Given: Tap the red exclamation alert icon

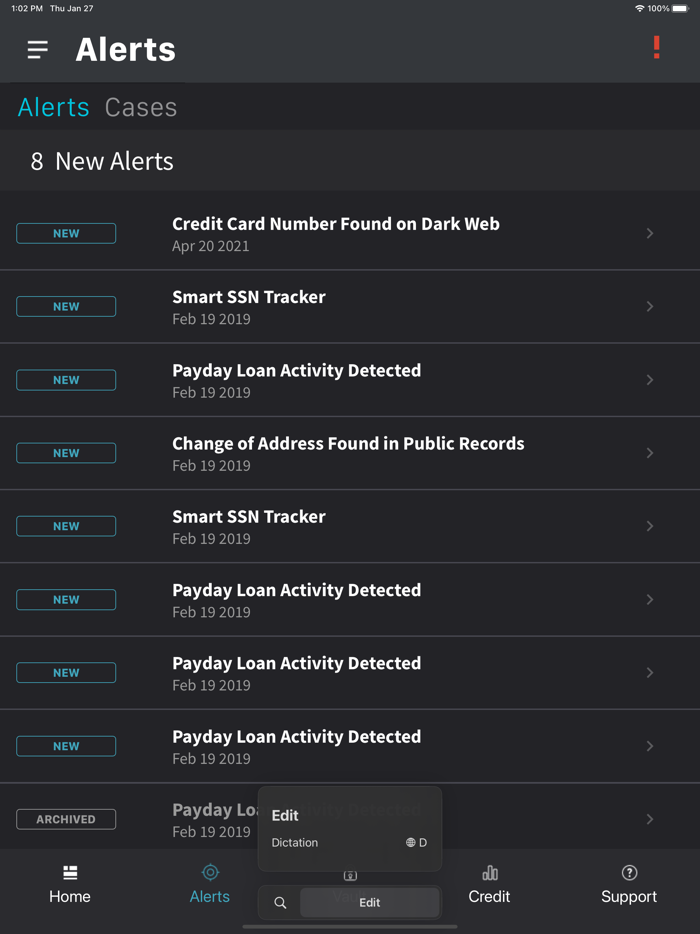Looking at the screenshot, I should (656, 48).
